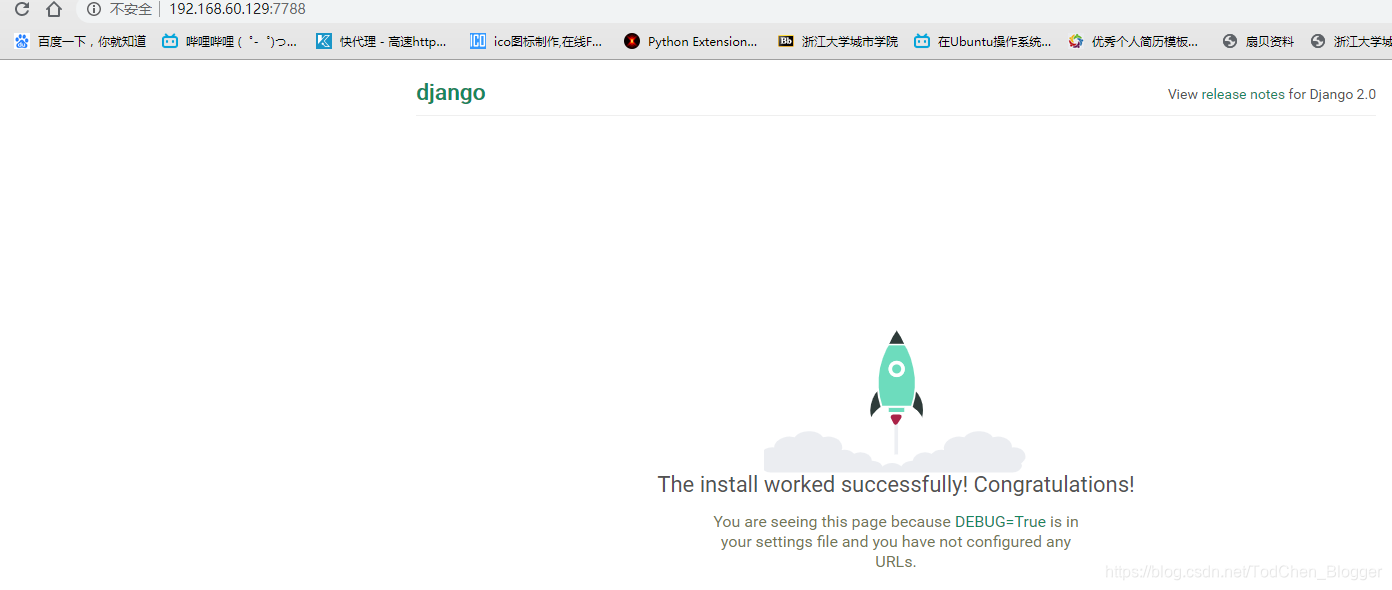Select the address bar URL 192.168.60.129:7788
Image resolution: width=1392 pixels, height=590 pixels.
237,9
